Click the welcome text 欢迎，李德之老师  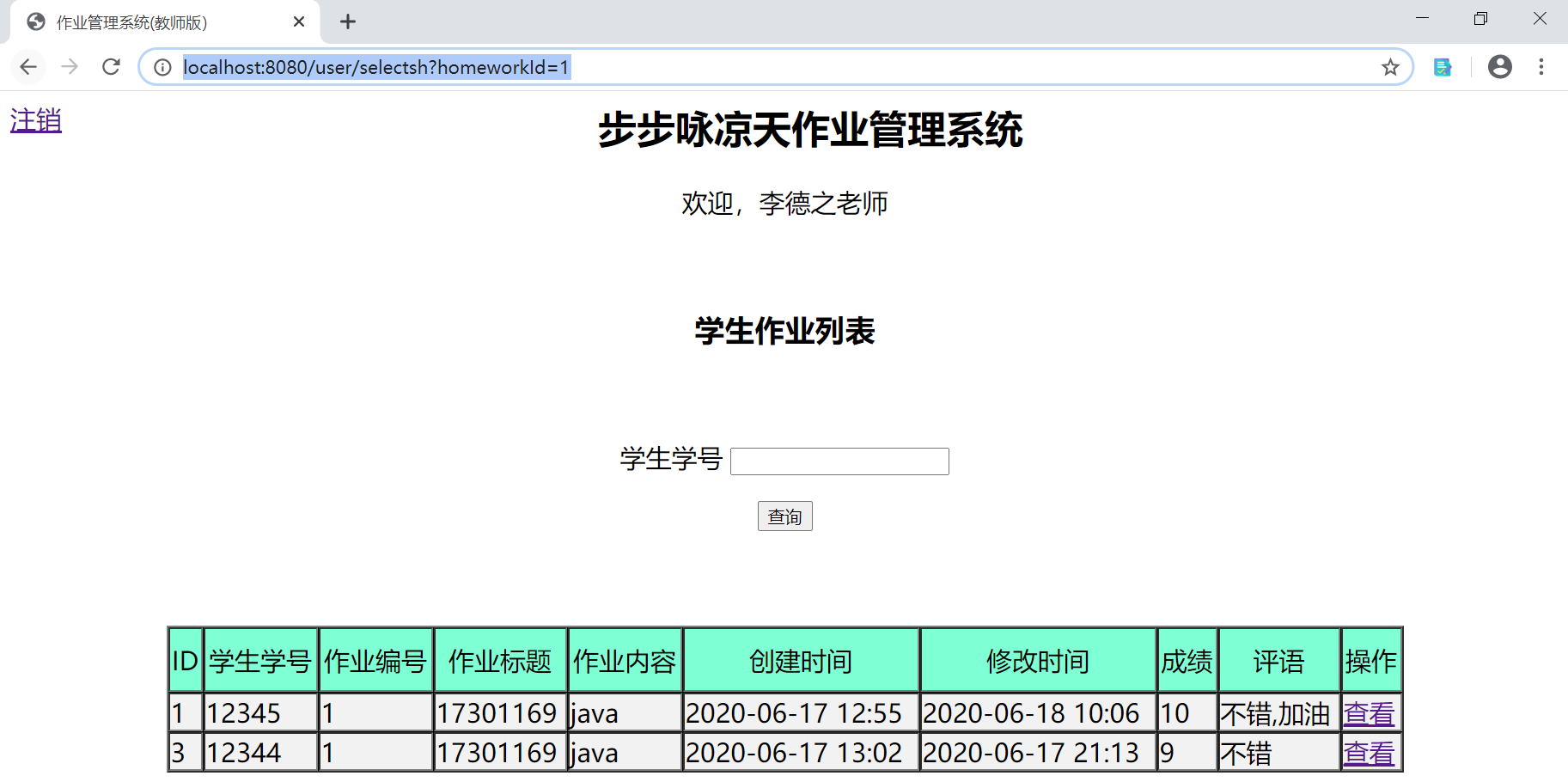[784, 204]
